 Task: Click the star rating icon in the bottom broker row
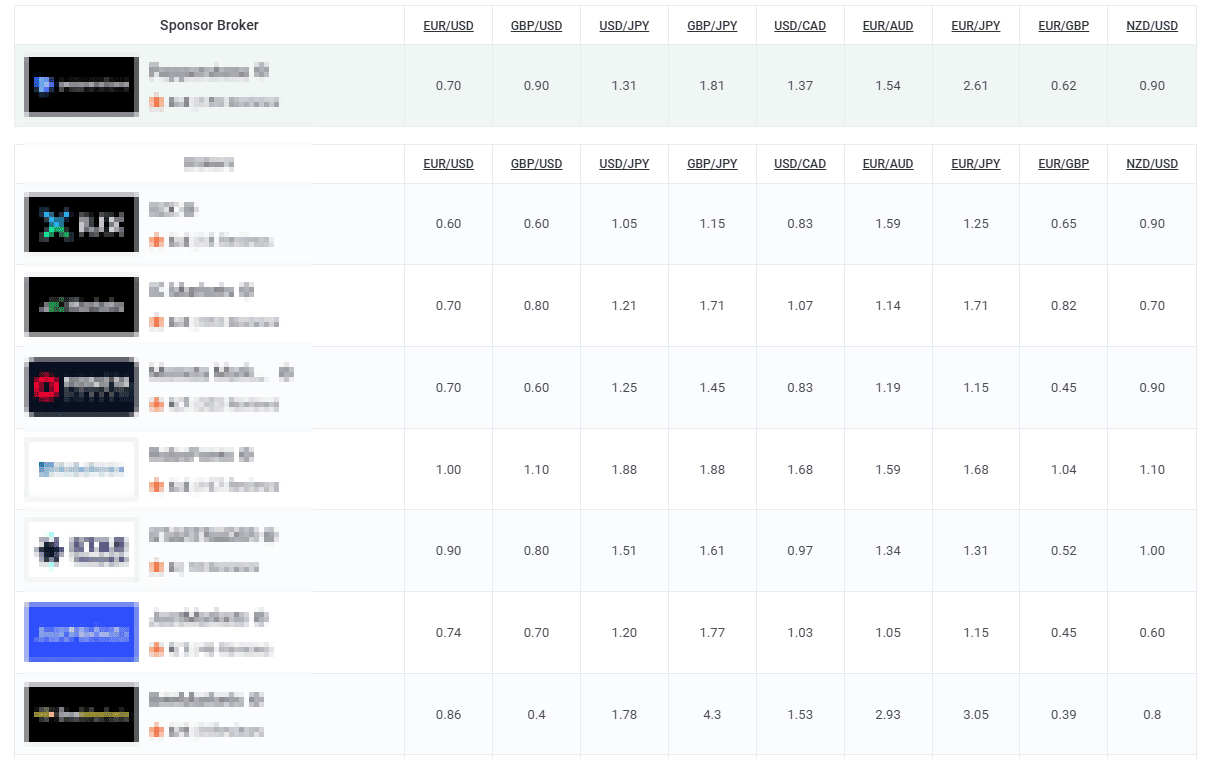(156, 731)
